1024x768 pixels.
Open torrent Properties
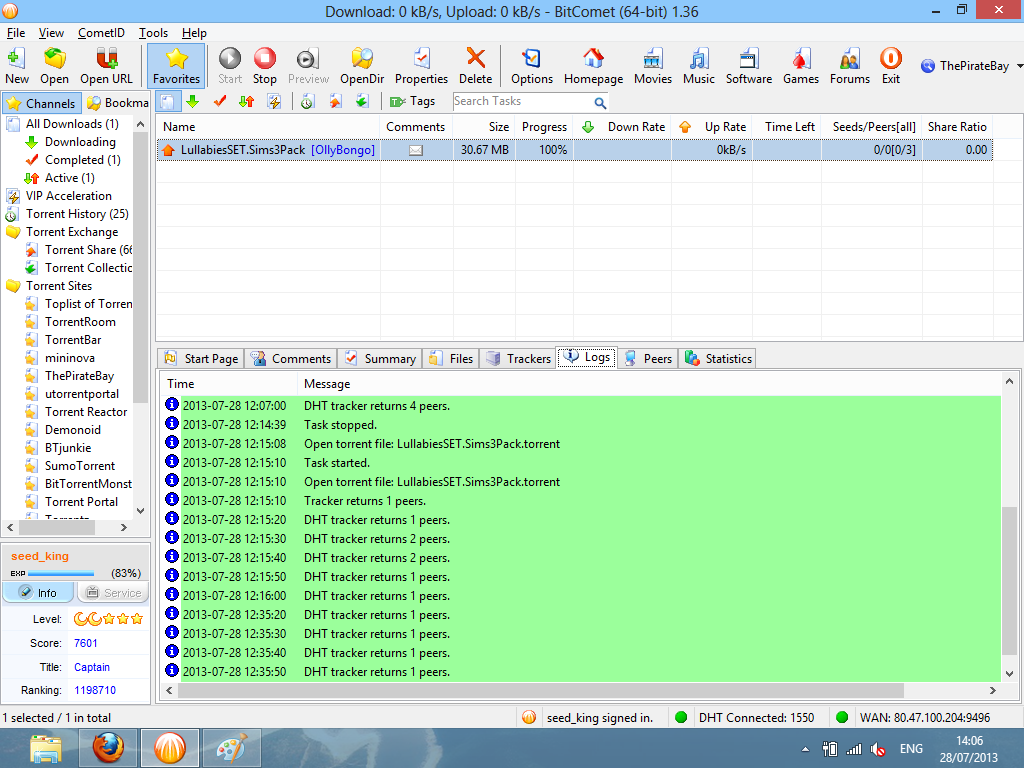click(421, 63)
